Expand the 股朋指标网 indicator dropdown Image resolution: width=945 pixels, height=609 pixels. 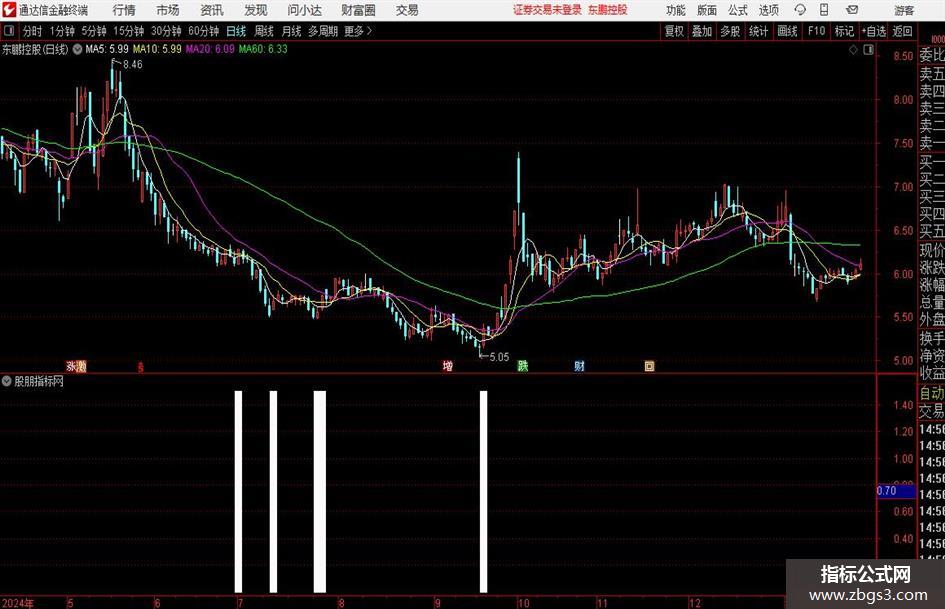pos(7,381)
